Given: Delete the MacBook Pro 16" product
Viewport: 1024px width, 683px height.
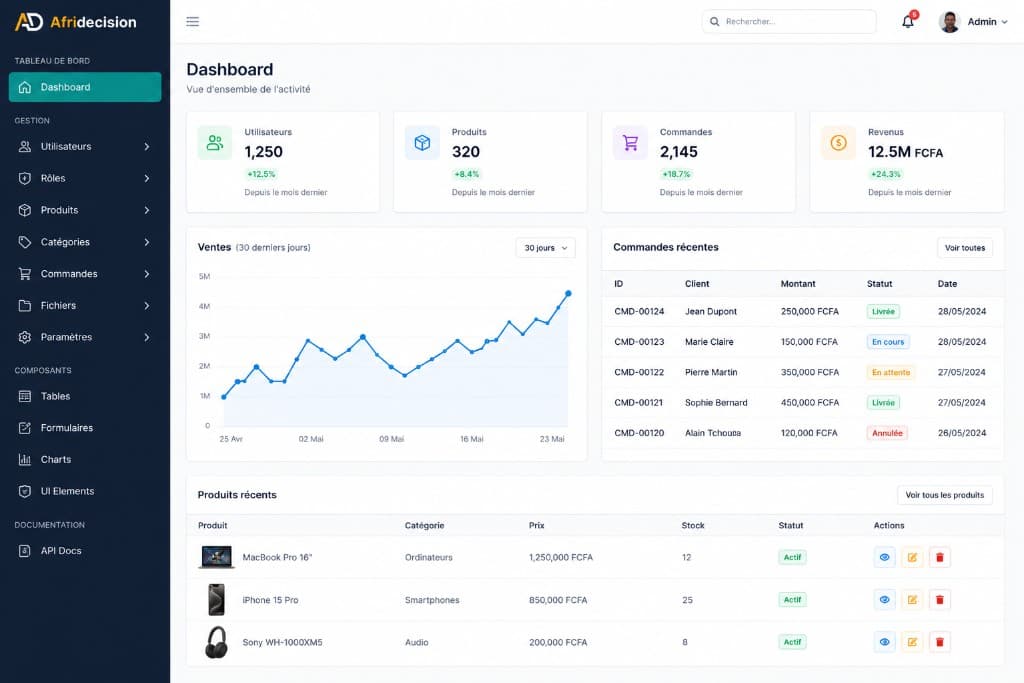Looking at the screenshot, I should pos(940,557).
